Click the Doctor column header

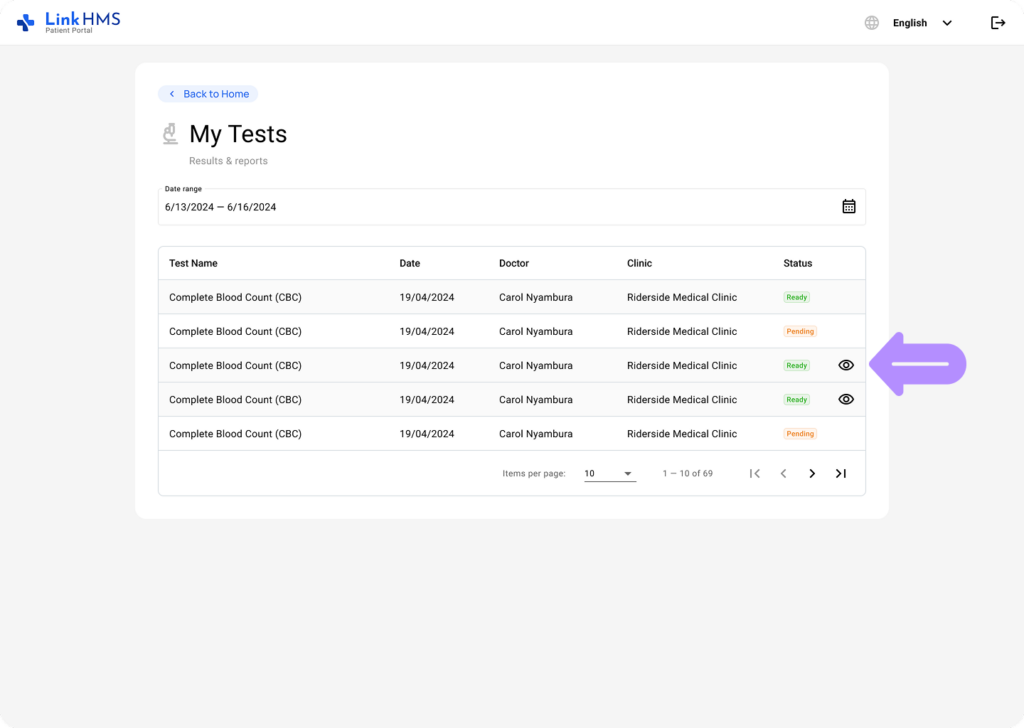click(x=514, y=263)
